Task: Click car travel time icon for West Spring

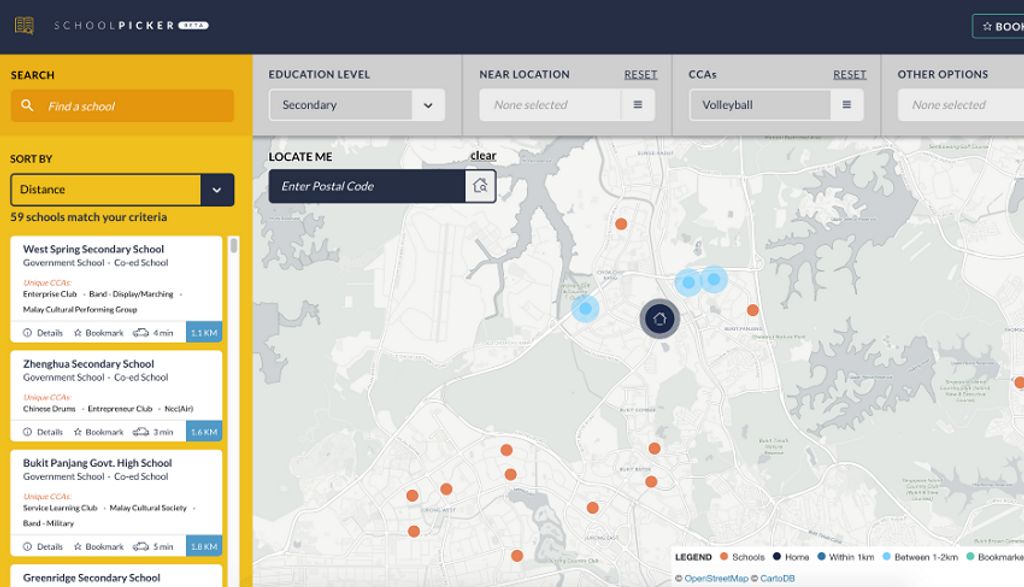Action: point(141,333)
